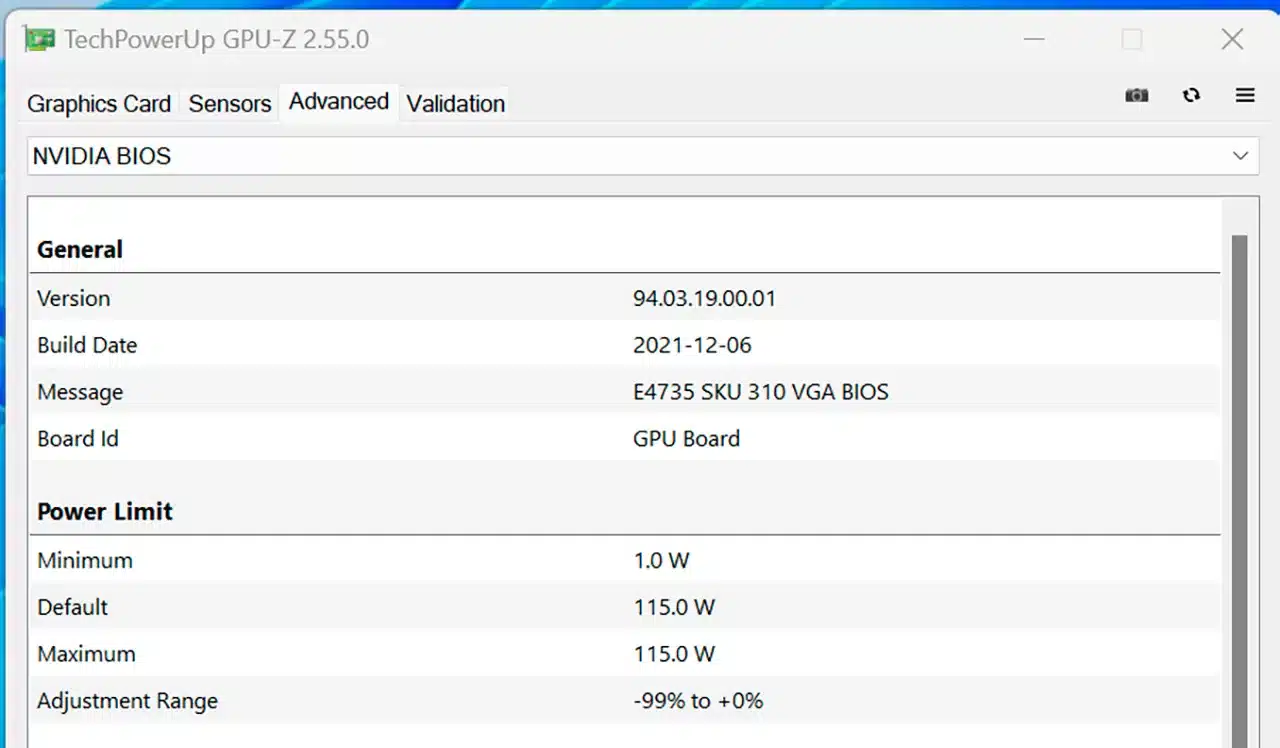Click the Default 115.0 W value
This screenshot has height=748, width=1280.
[x=674, y=607]
